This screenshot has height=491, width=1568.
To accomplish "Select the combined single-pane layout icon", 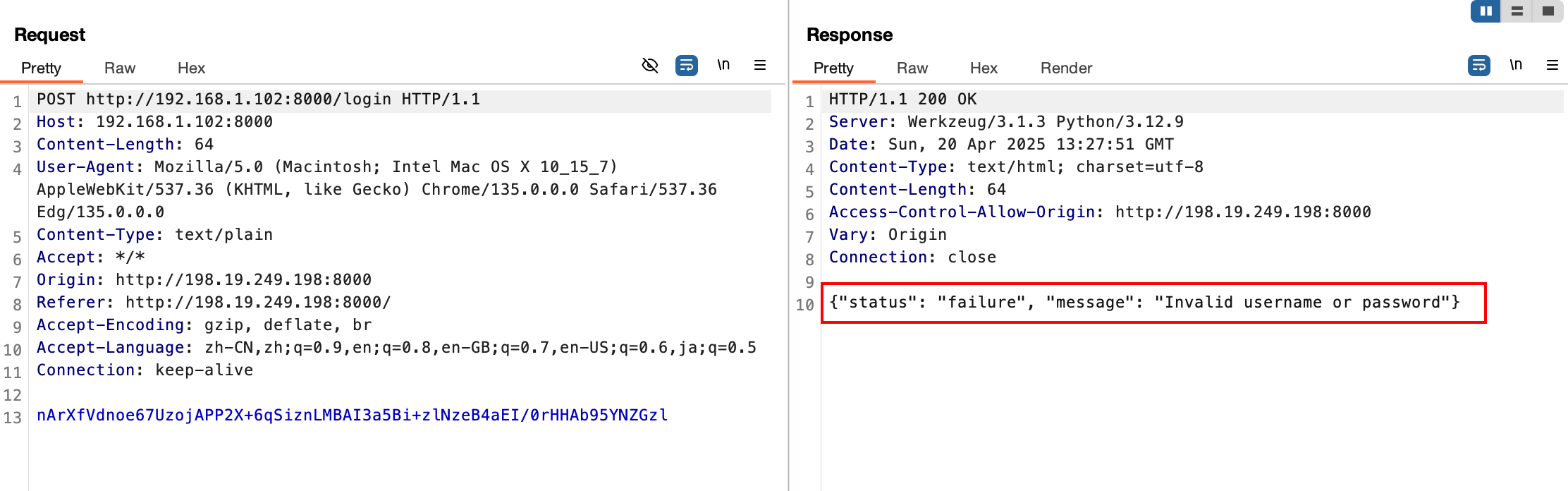I will coord(1548,11).
